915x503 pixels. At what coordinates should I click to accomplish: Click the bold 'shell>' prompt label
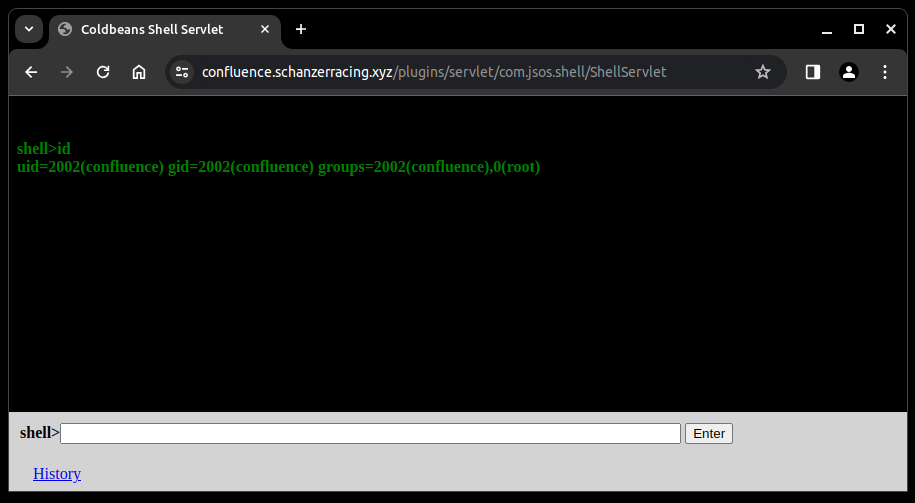pyautogui.click(x=40, y=433)
